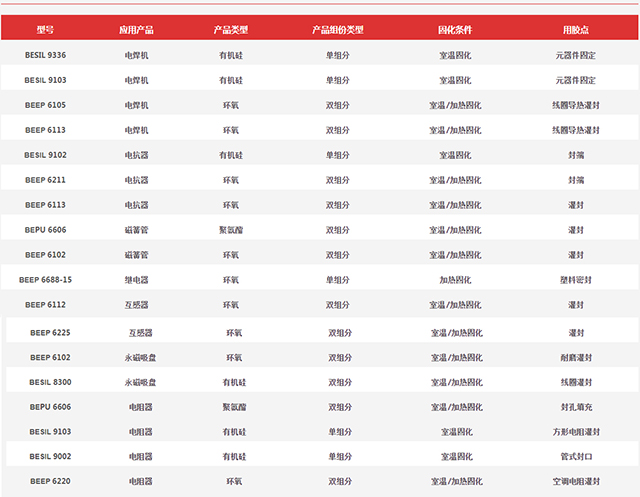Click the BEEP 6225 model cell
Viewport: 640px width, 497px height.
(49, 332)
